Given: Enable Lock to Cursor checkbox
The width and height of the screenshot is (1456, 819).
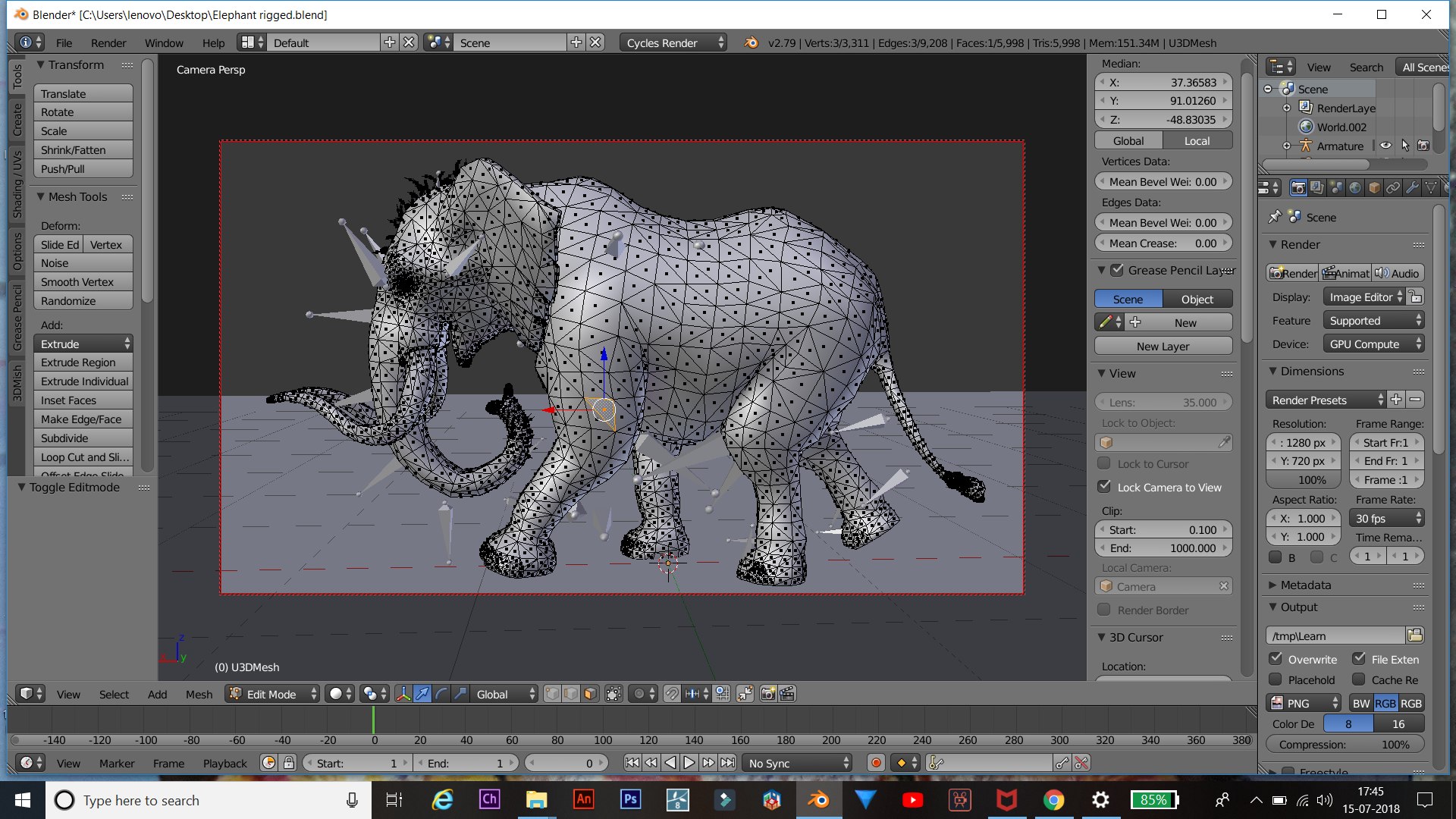Looking at the screenshot, I should 1104,463.
